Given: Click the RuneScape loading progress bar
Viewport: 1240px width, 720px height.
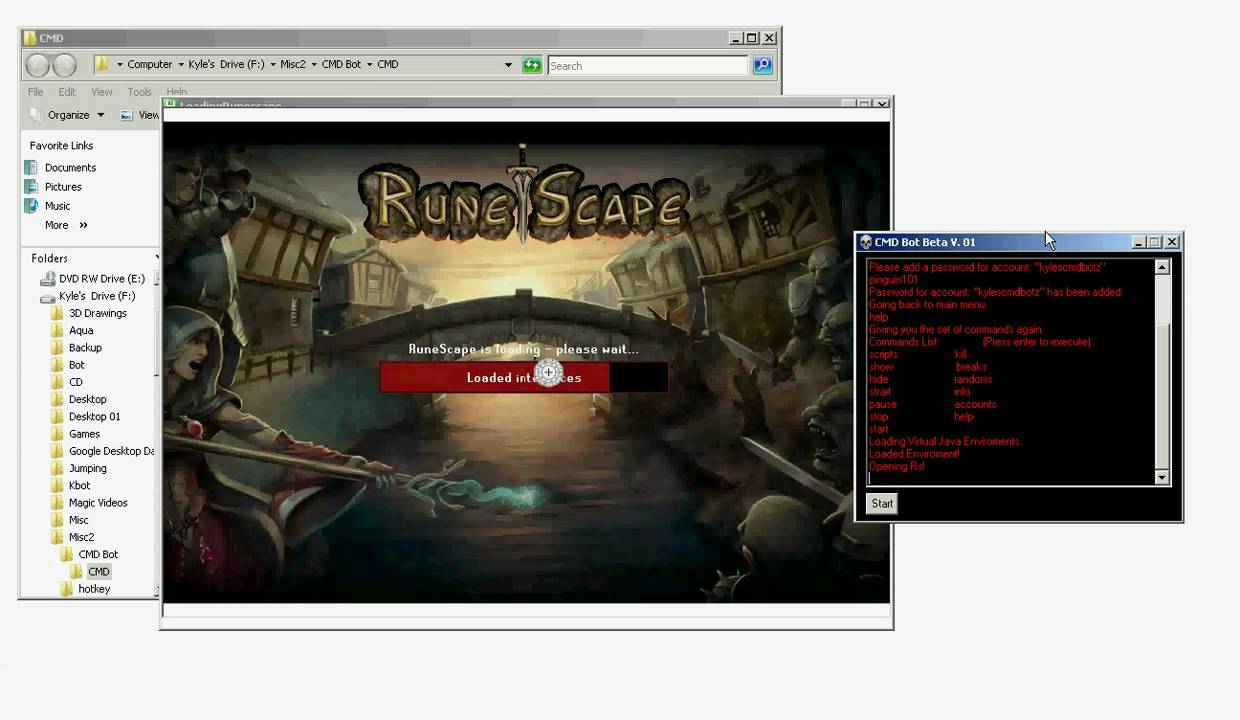Looking at the screenshot, I should click(x=524, y=377).
